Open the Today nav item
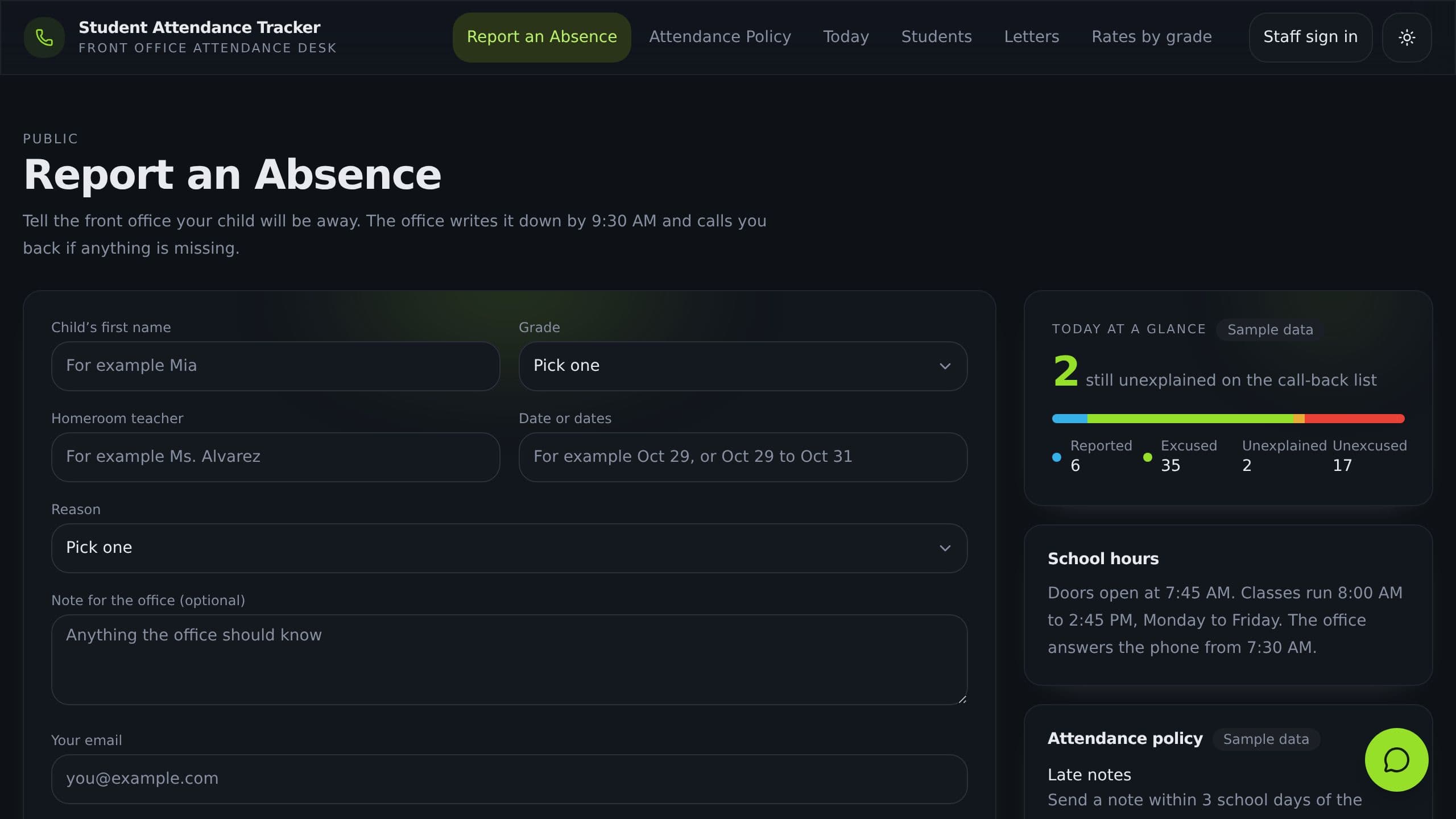Image resolution: width=1456 pixels, height=819 pixels. point(846,38)
